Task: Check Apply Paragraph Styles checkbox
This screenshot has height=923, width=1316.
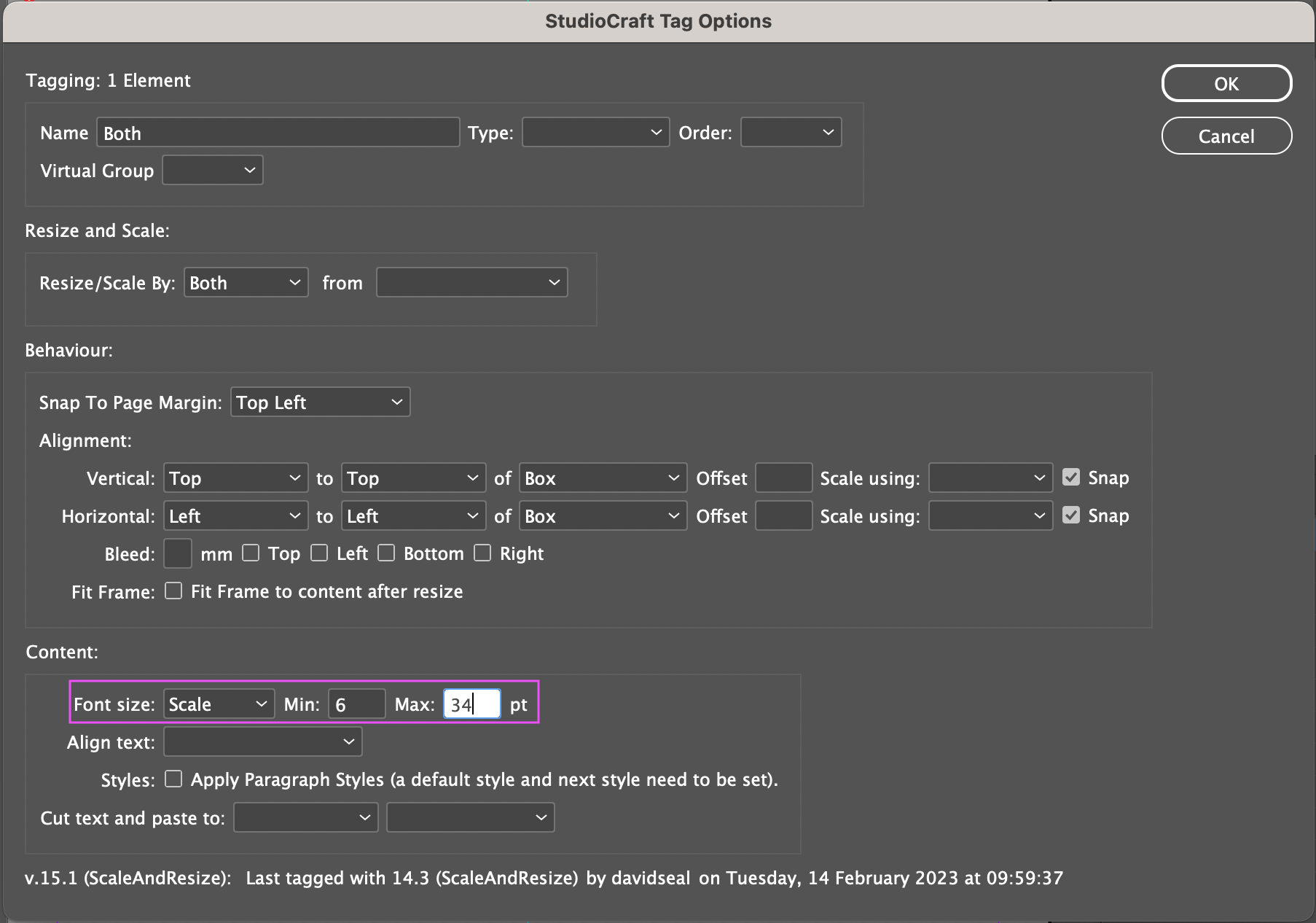Action: [x=173, y=779]
